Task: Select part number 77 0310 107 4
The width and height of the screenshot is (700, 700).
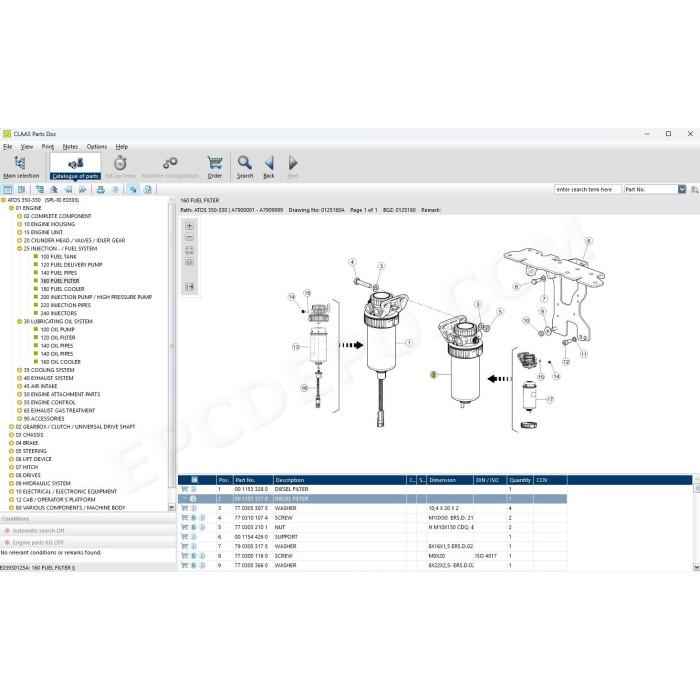Action: tap(251, 518)
